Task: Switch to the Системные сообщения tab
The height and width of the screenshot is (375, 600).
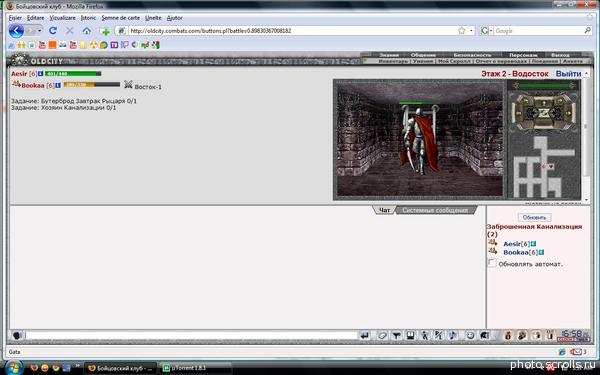Action: (x=435, y=210)
